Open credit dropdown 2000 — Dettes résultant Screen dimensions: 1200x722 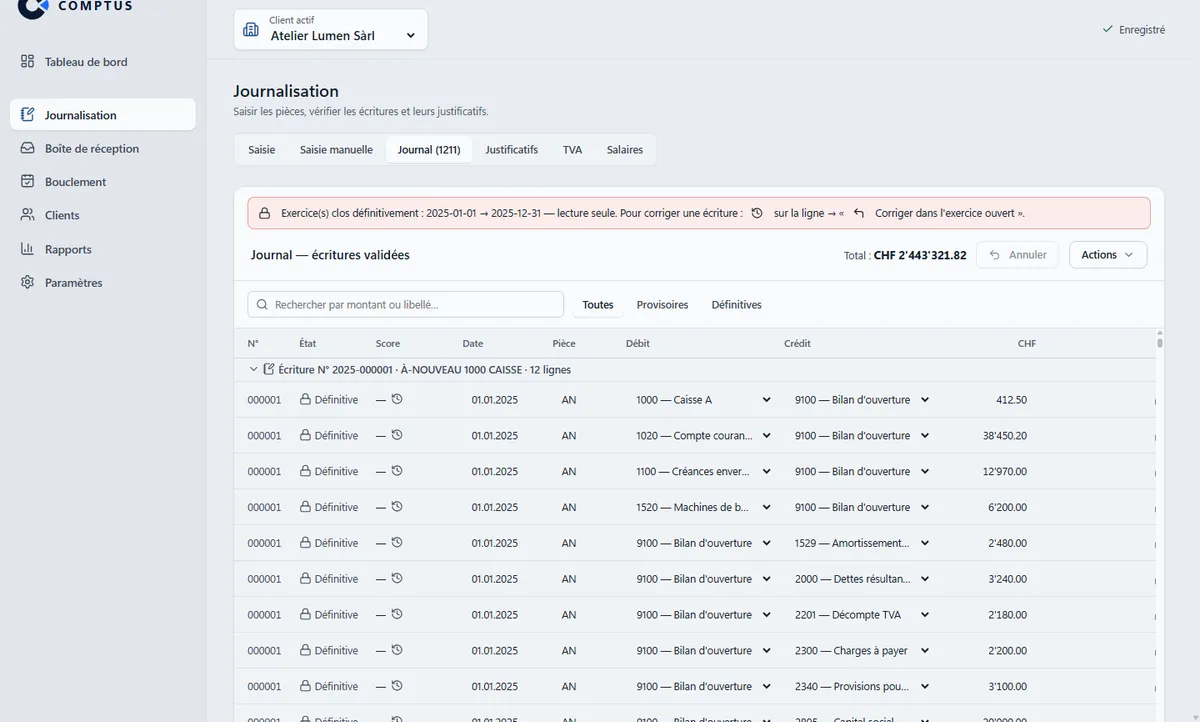(862, 579)
